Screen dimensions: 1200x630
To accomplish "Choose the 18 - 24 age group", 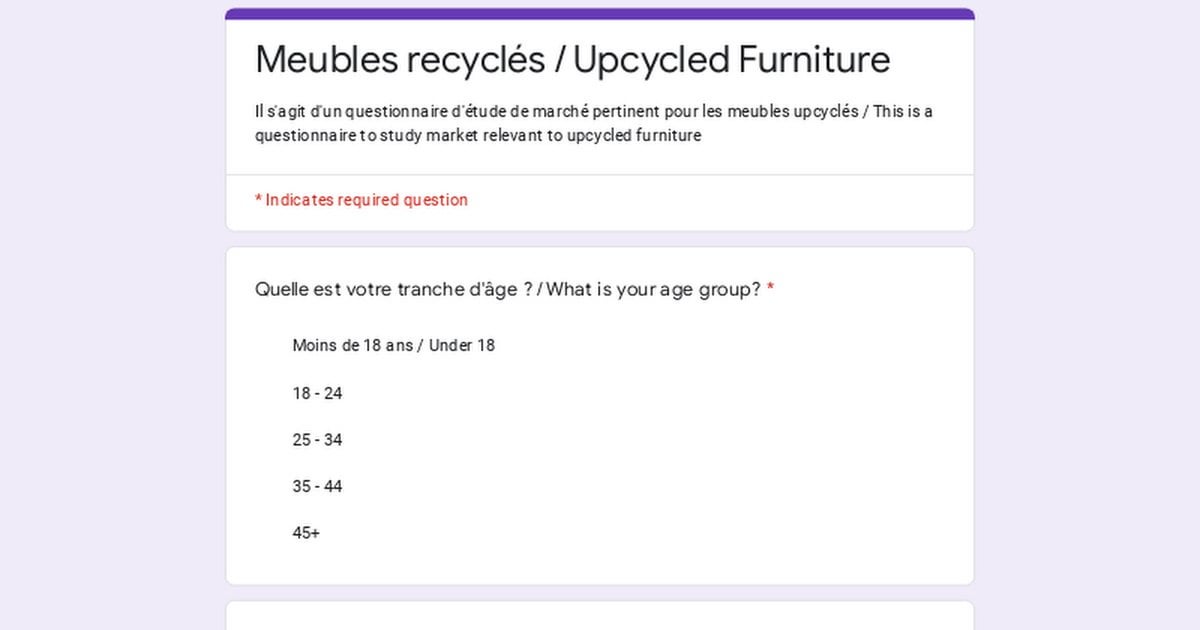I will [x=317, y=393].
